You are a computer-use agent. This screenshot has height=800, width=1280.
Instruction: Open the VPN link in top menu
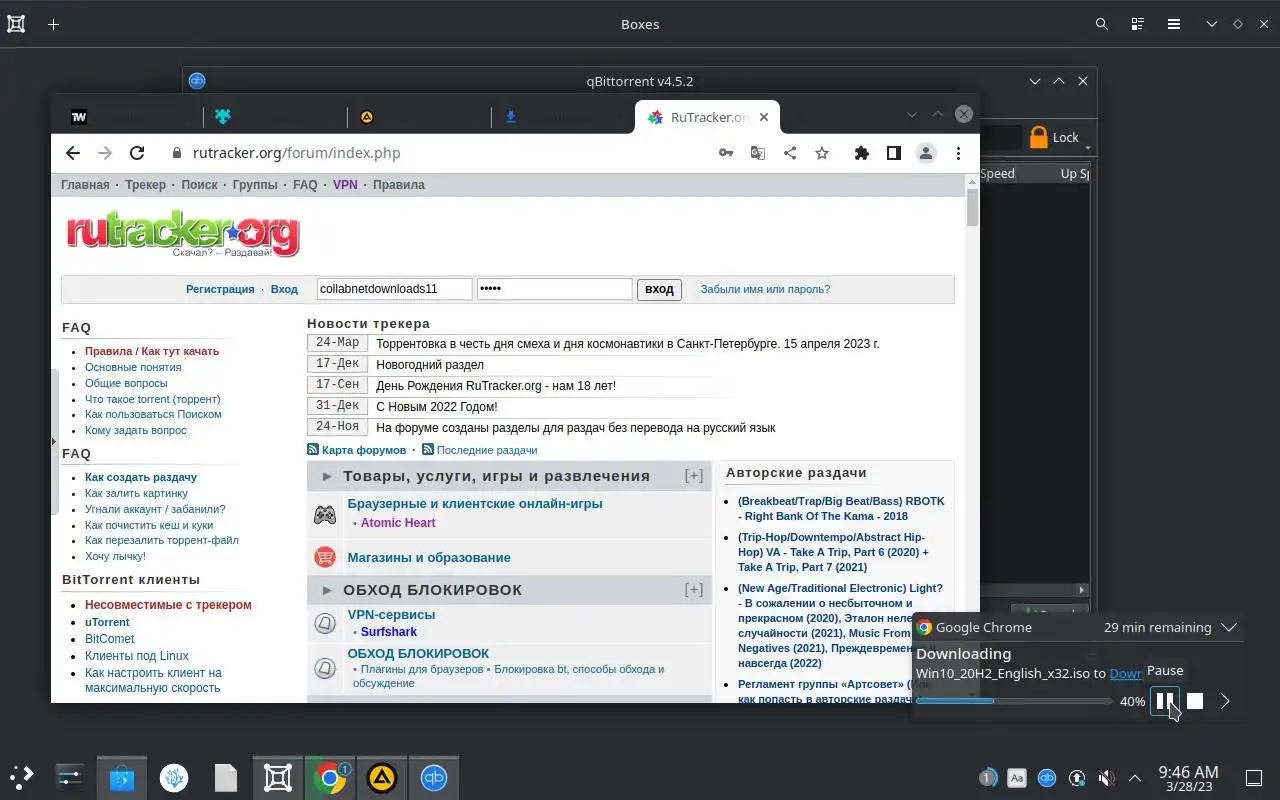tap(345, 185)
